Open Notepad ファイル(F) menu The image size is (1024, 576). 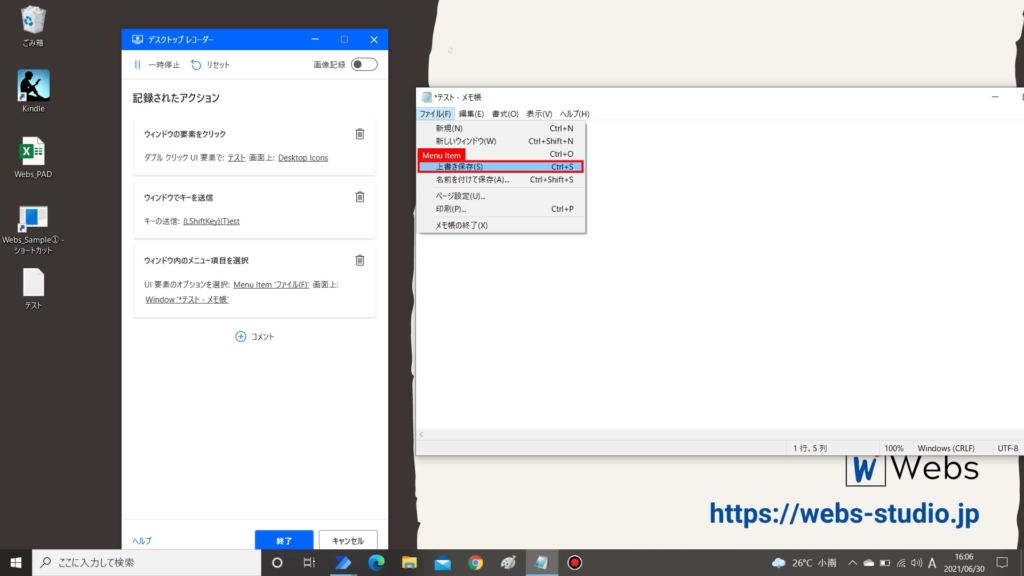tap(435, 114)
